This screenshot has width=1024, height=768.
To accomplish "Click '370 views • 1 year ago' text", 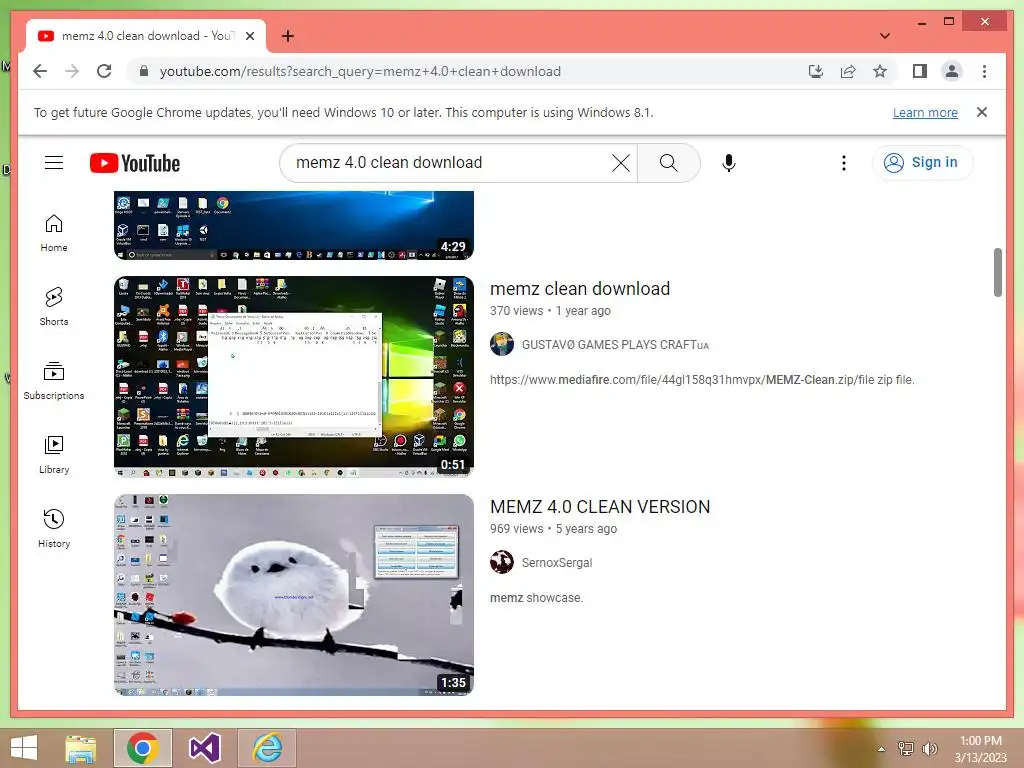I will 551,311.
